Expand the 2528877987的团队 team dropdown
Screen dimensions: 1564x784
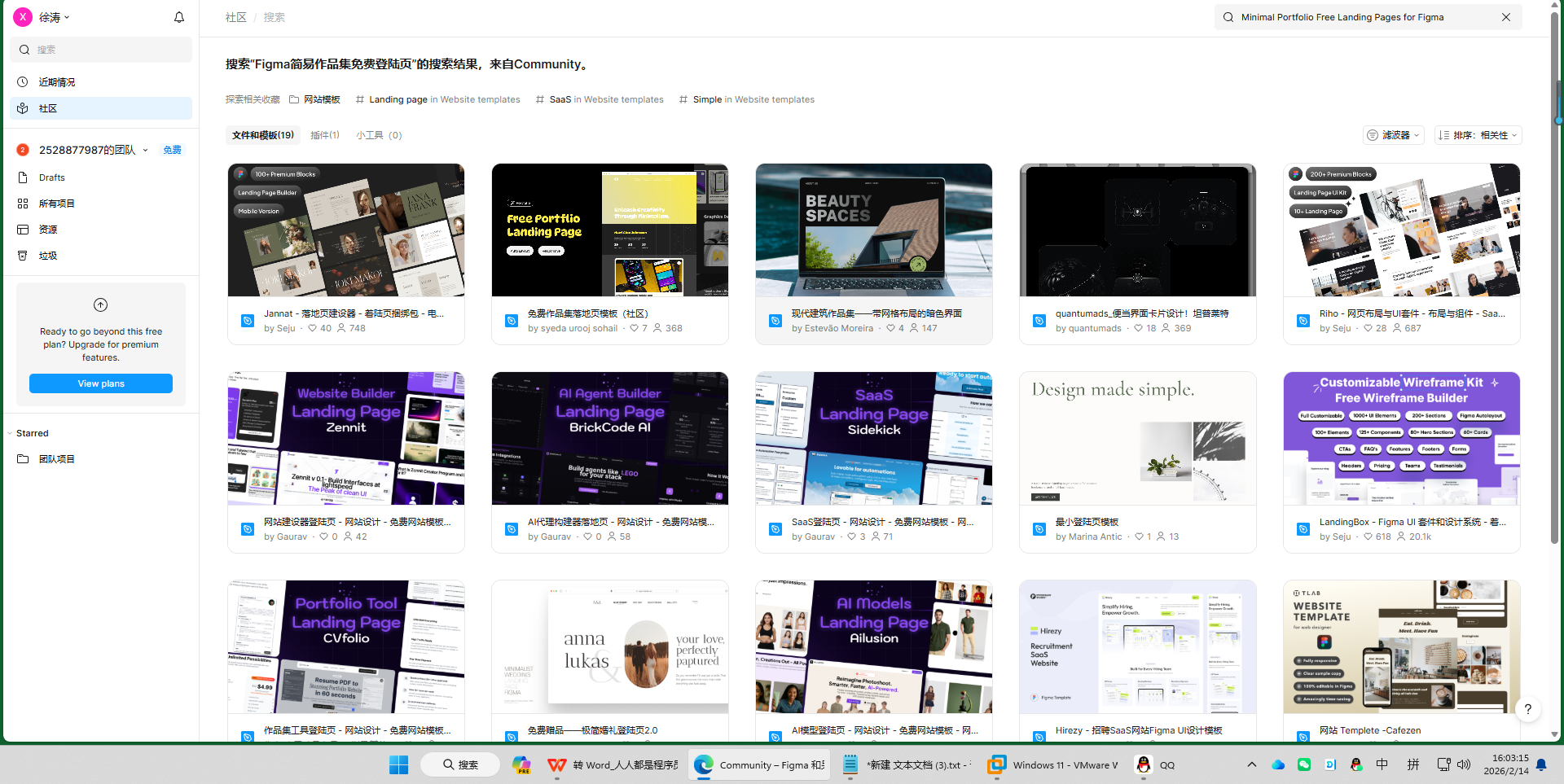pos(145,150)
